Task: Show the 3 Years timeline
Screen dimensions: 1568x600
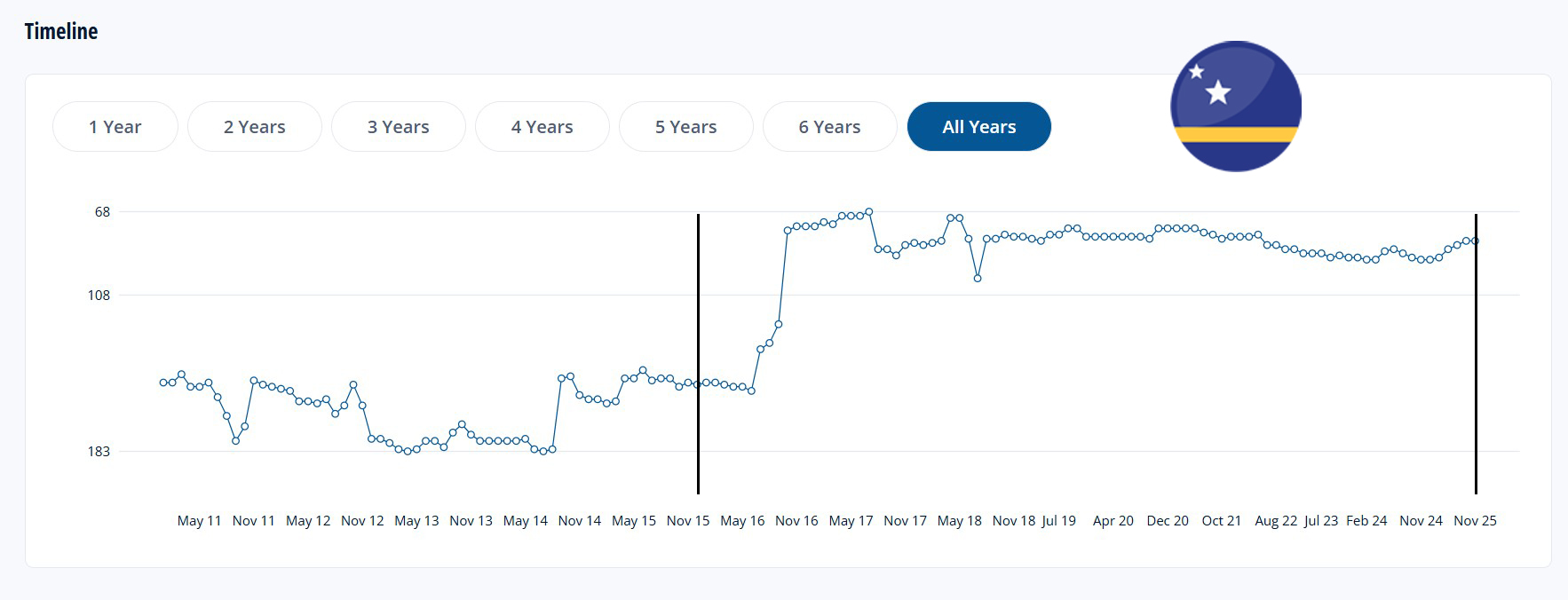Action: pyautogui.click(x=398, y=127)
